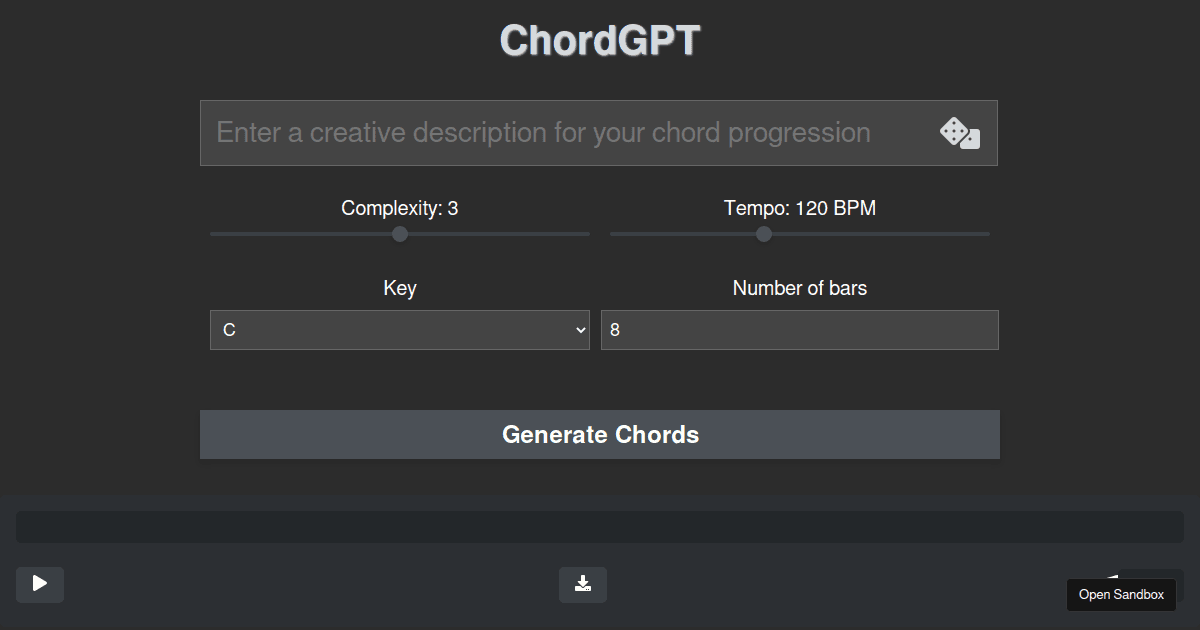
Task: Hit the export icon below the chord display
Action: coord(582,584)
